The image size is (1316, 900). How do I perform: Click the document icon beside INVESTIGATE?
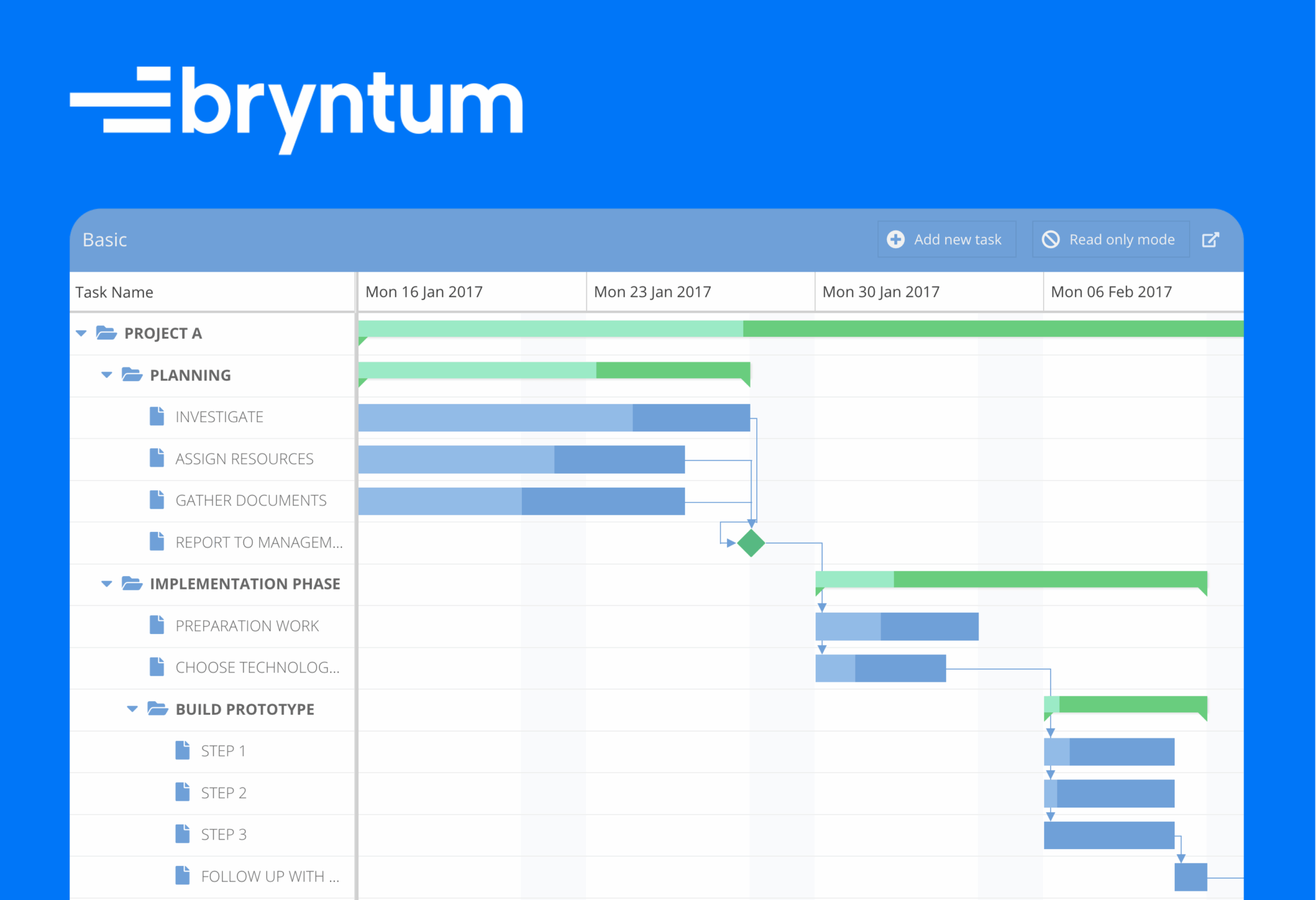point(156,416)
